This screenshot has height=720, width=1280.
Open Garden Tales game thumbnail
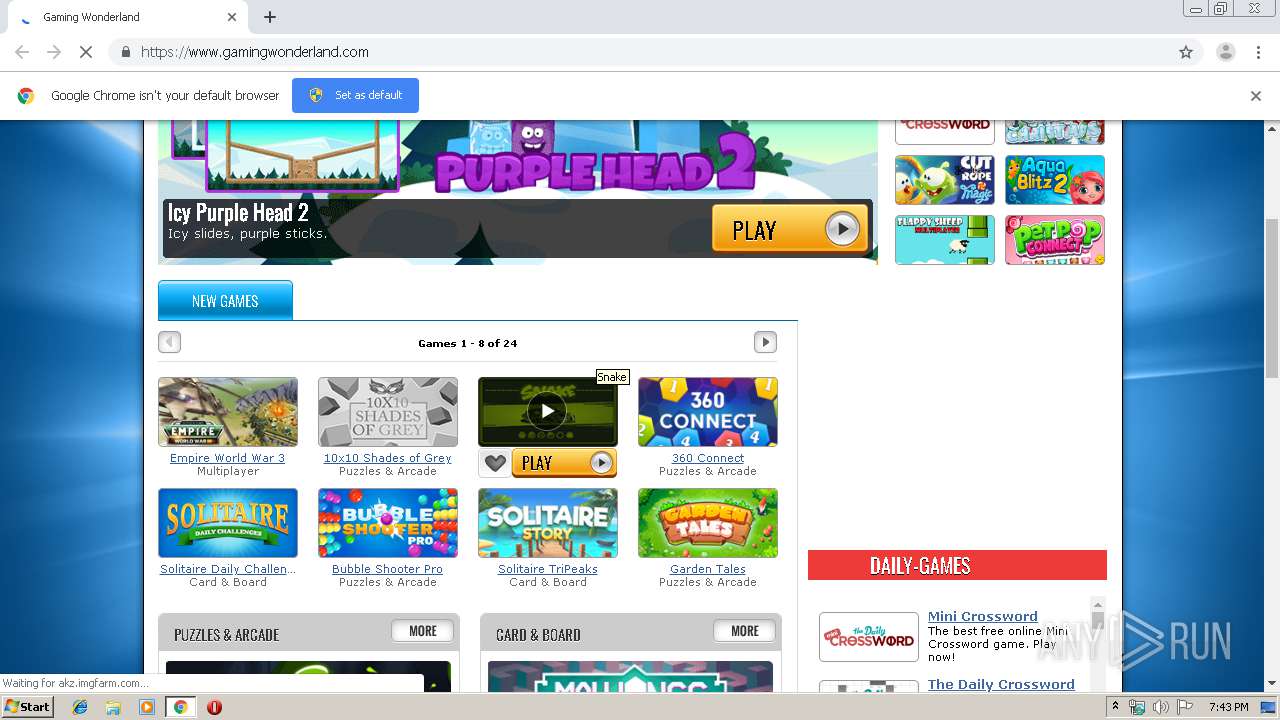coord(708,523)
